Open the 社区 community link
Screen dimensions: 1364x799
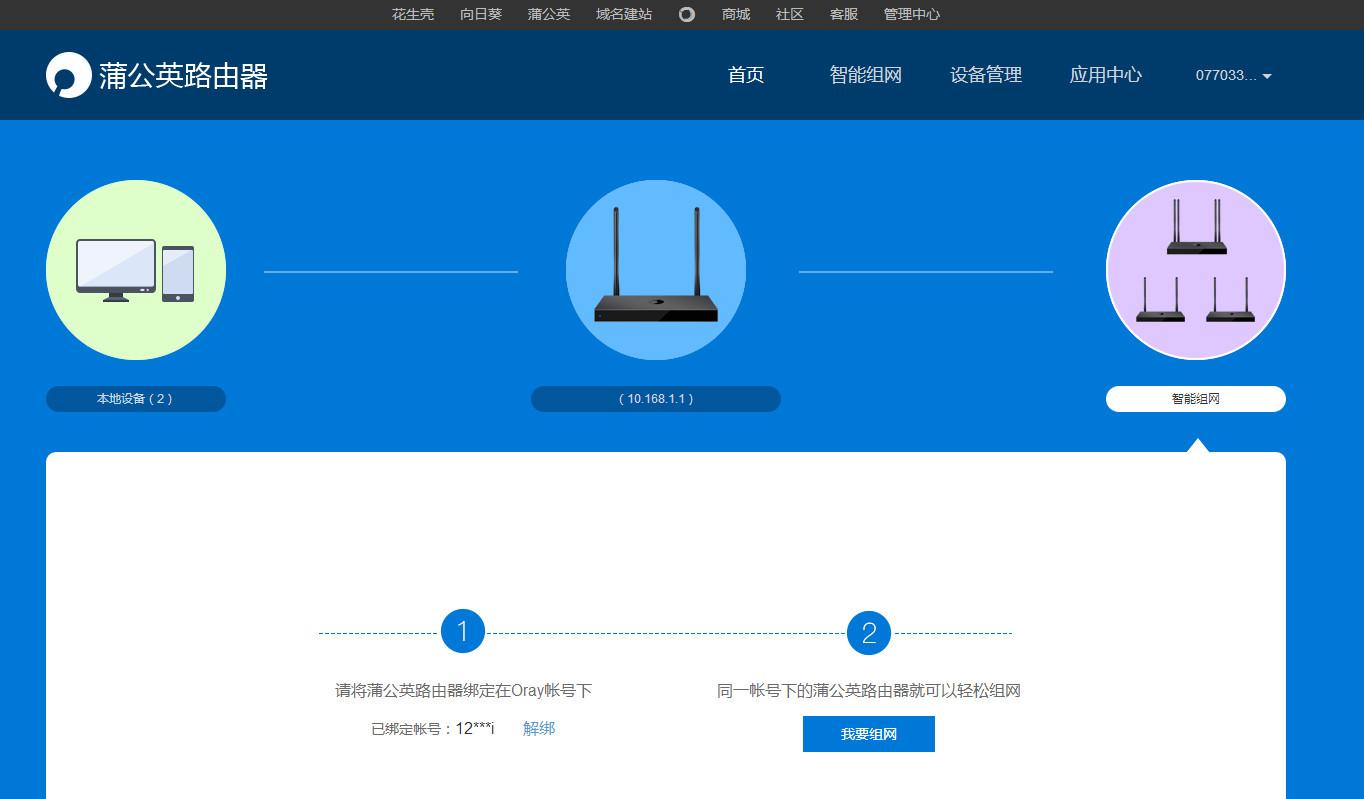pyautogui.click(x=790, y=14)
